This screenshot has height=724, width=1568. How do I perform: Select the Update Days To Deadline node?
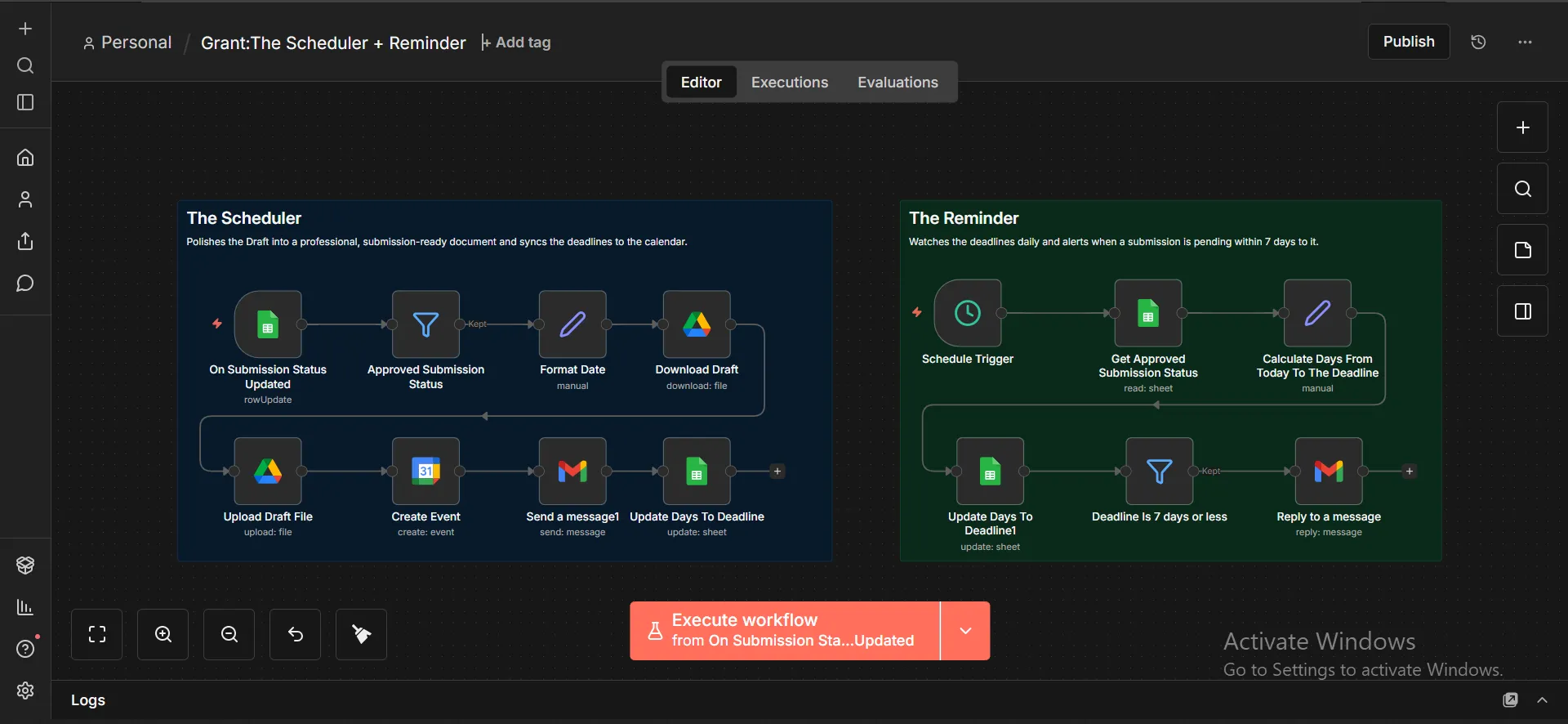[697, 471]
